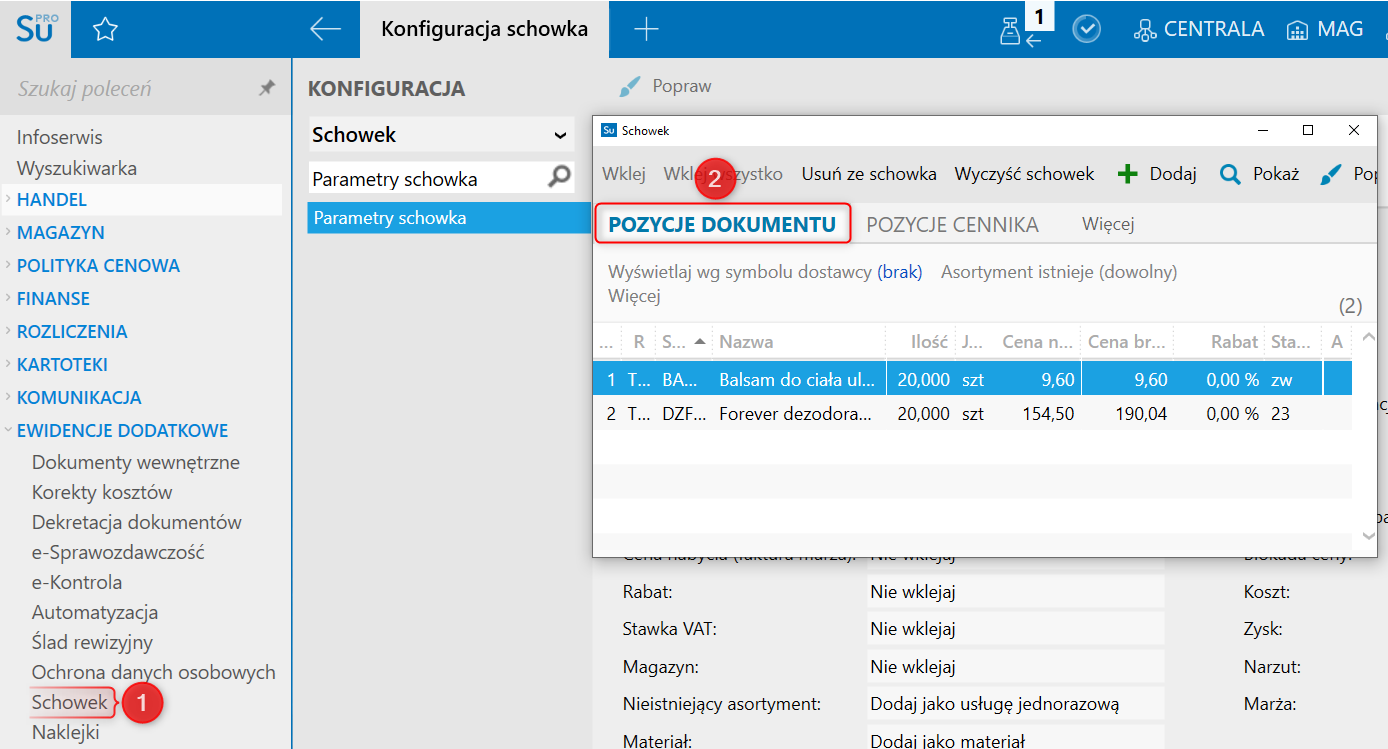Viewport: 1388px width, 749px height.
Task: Open Ochrona danych osobowych
Action: pos(153,672)
